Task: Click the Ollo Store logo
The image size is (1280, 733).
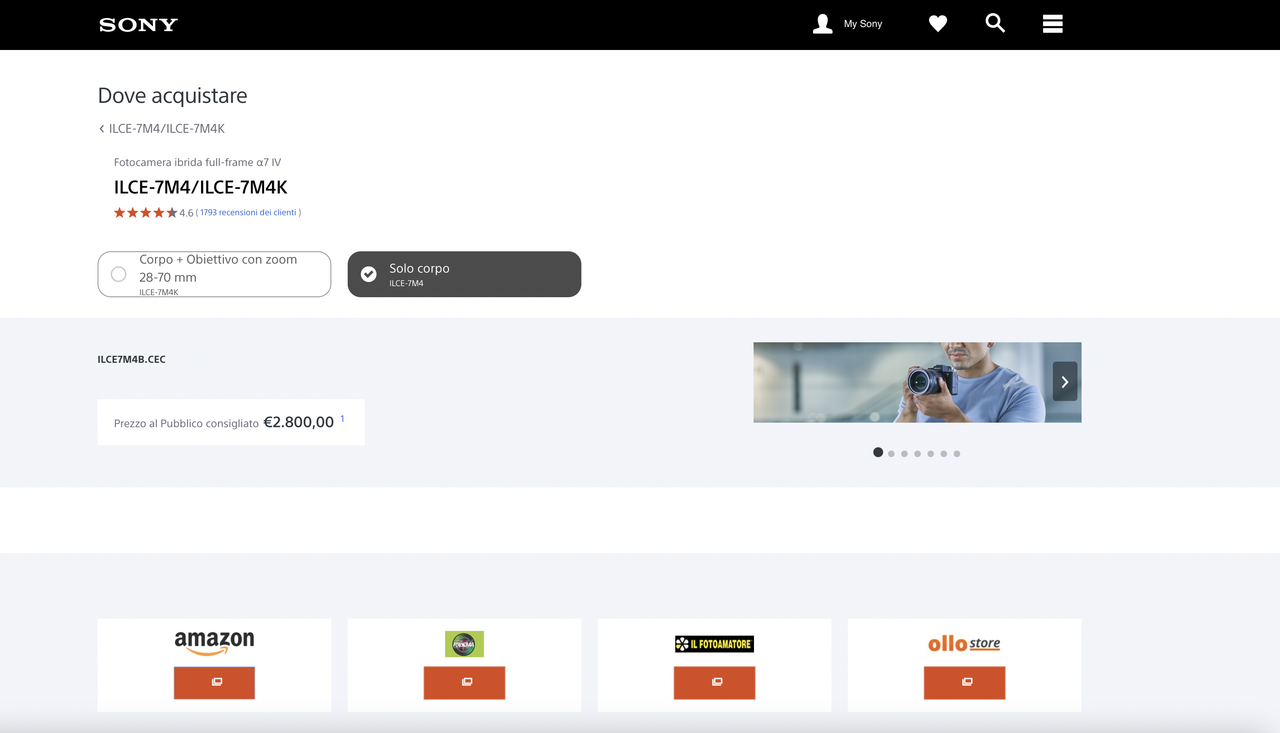Action: 964,644
